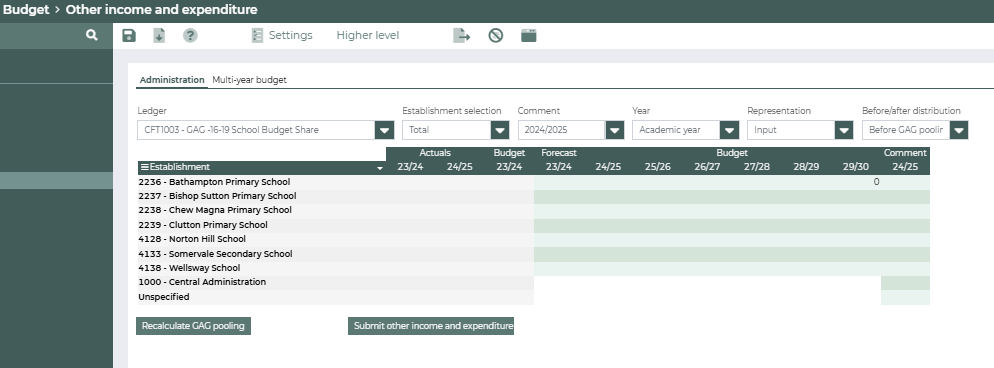Click Other income and expenditure breadcrumb
Image resolution: width=994 pixels, height=368 pixels.
(x=161, y=10)
